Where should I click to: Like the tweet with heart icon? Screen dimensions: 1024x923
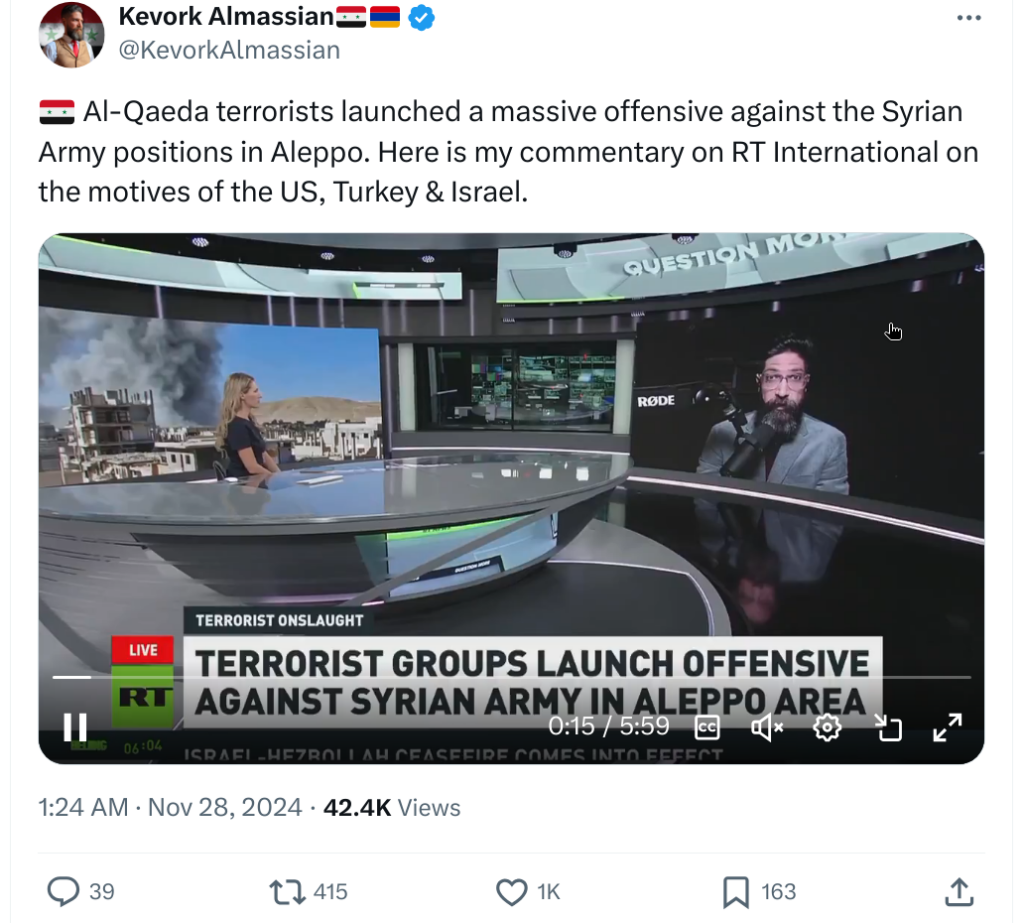pyautogui.click(x=511, y=892)
